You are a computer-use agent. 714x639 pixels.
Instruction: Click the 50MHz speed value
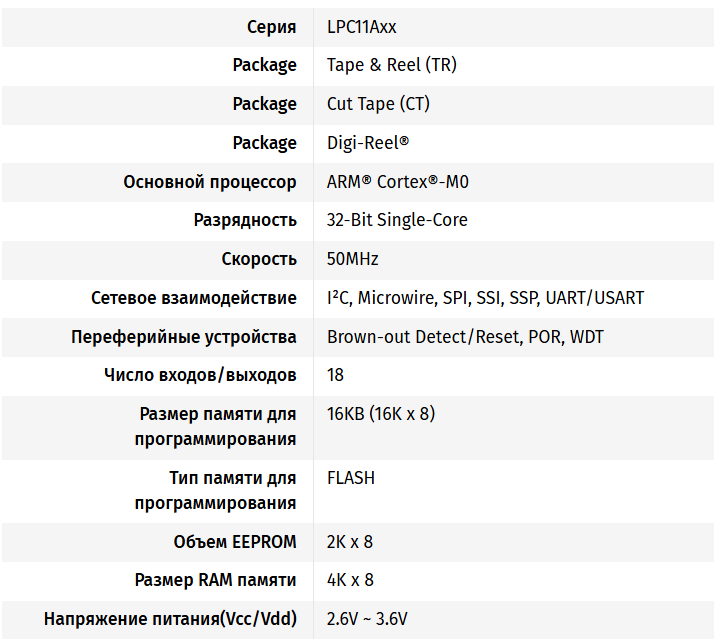pos(353,259)
